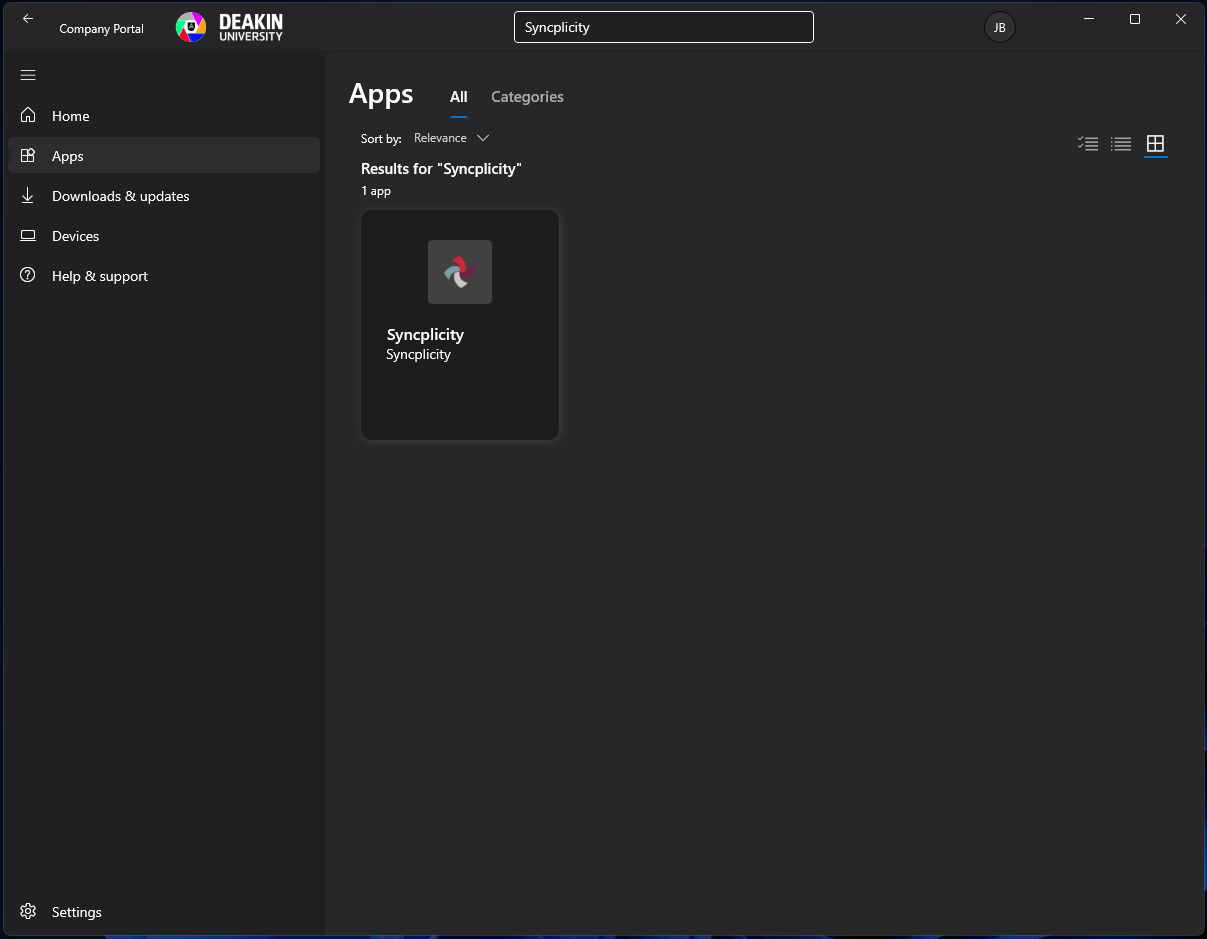Viewport: 1207px width, 939px height.
Task: Switch to the Categories tab
Action: tap(527, 97)
